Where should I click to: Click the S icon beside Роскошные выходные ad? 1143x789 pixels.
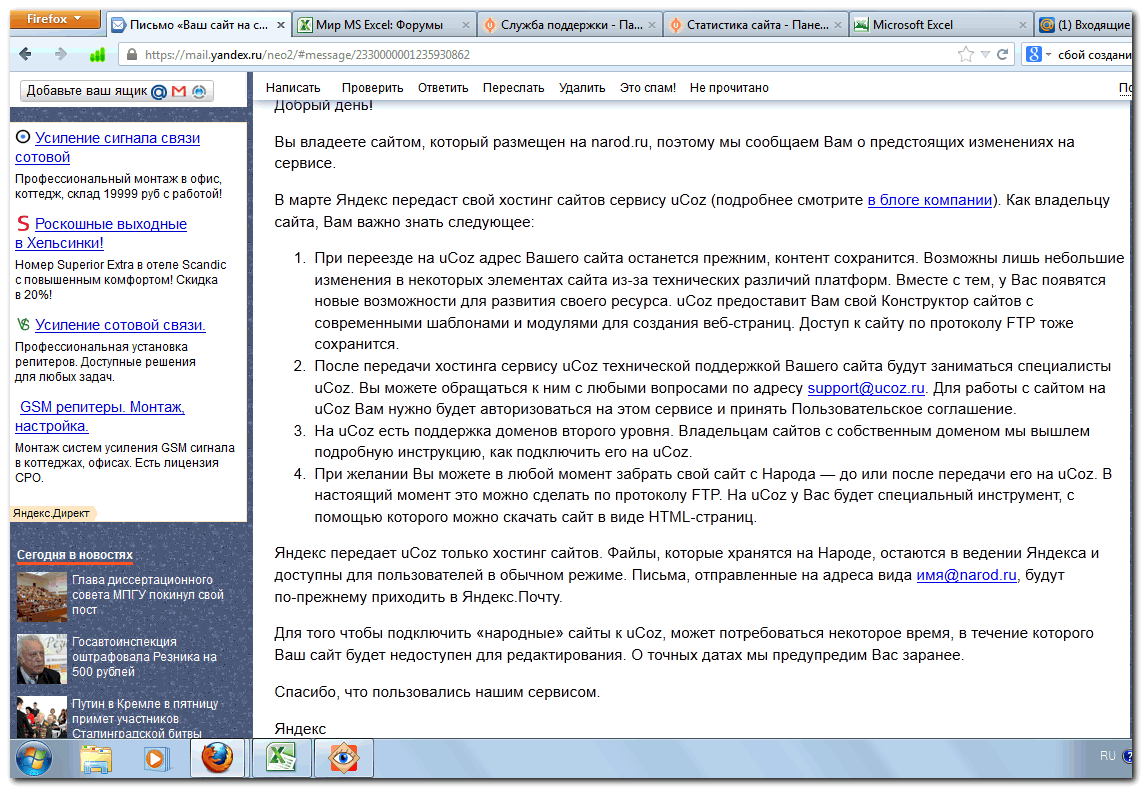pos(23,223)
